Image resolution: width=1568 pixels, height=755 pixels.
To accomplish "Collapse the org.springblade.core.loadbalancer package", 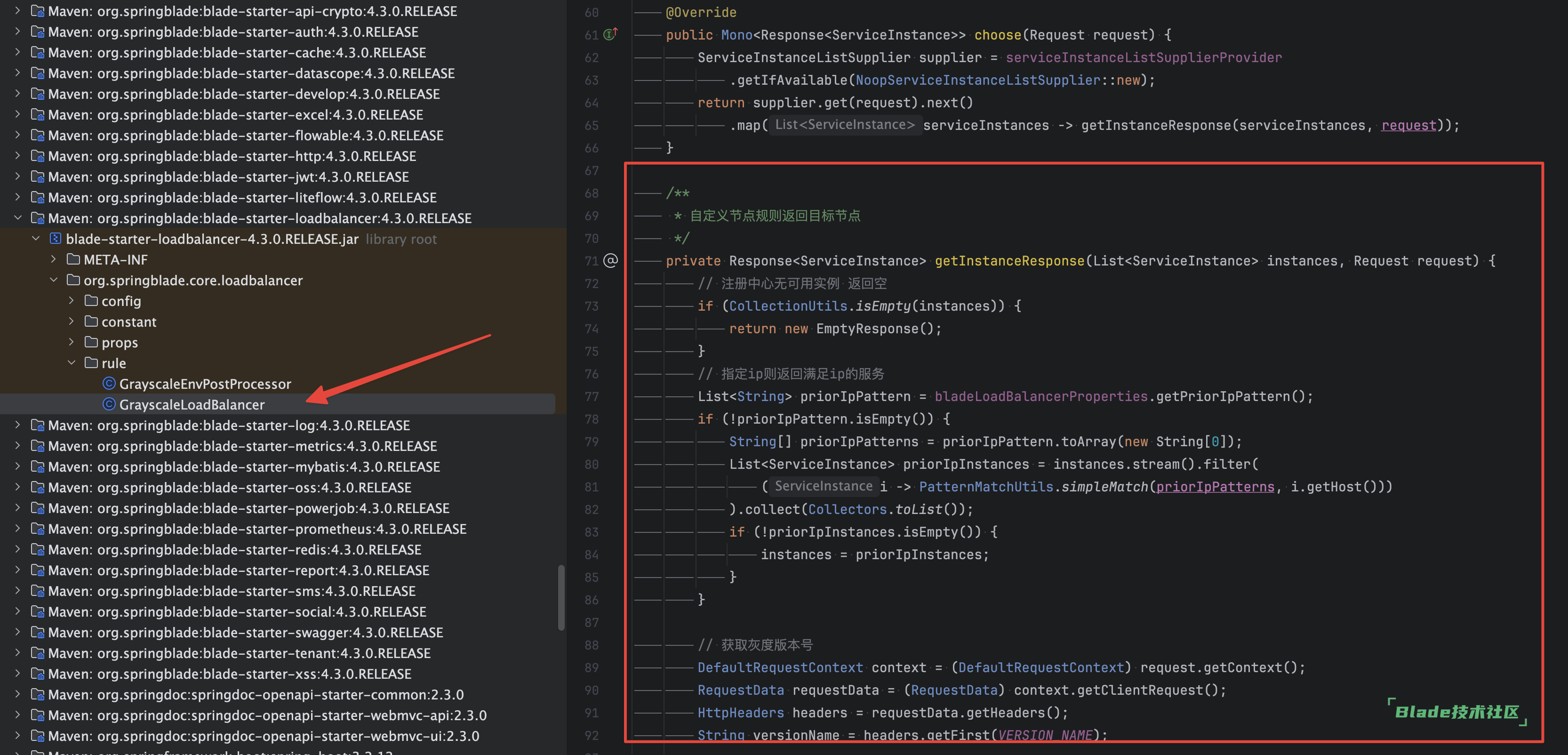I will (x=54, y=280).
